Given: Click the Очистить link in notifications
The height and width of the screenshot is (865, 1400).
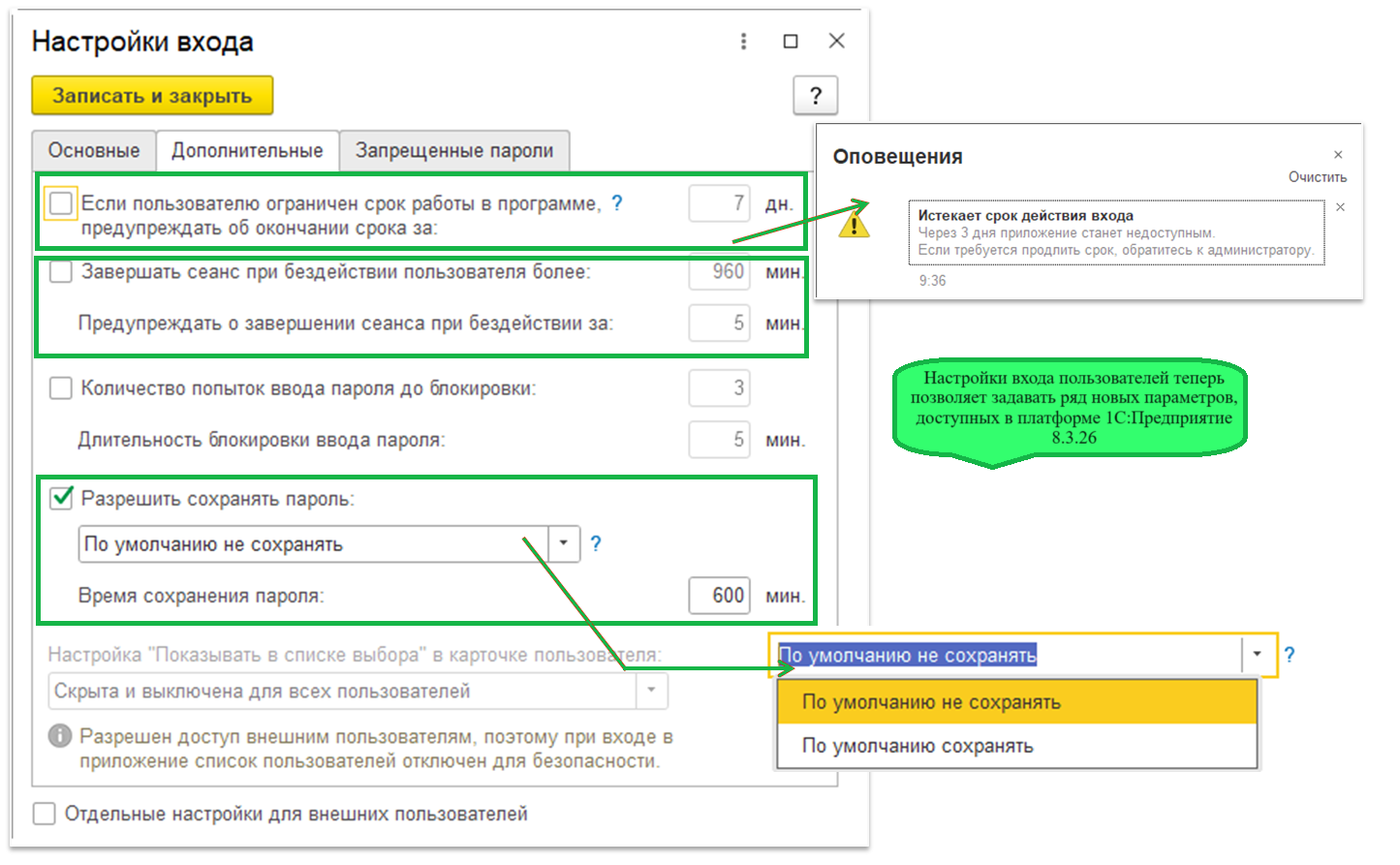Looking at the screenshot, I should pos(1317,177).
